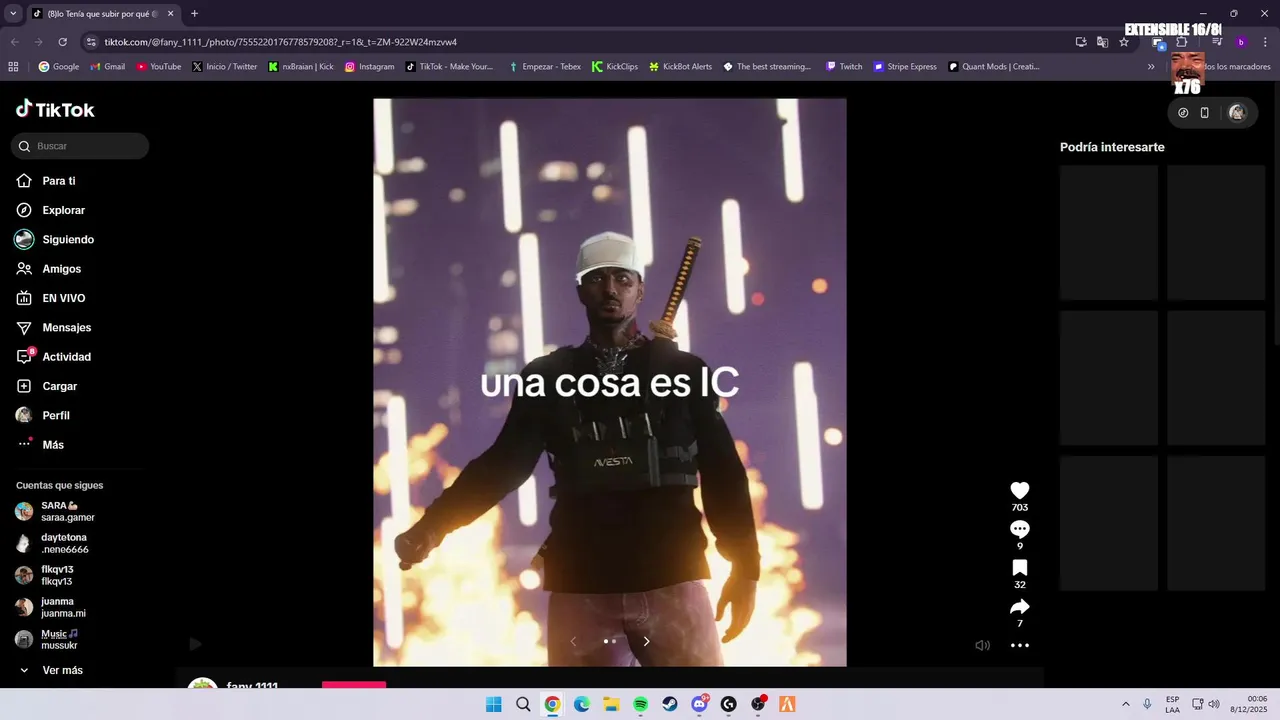Viewport: 1280px width, 720px height.
Task: Open profile avatar in top-right pill
Action: tap(1237, 113)
